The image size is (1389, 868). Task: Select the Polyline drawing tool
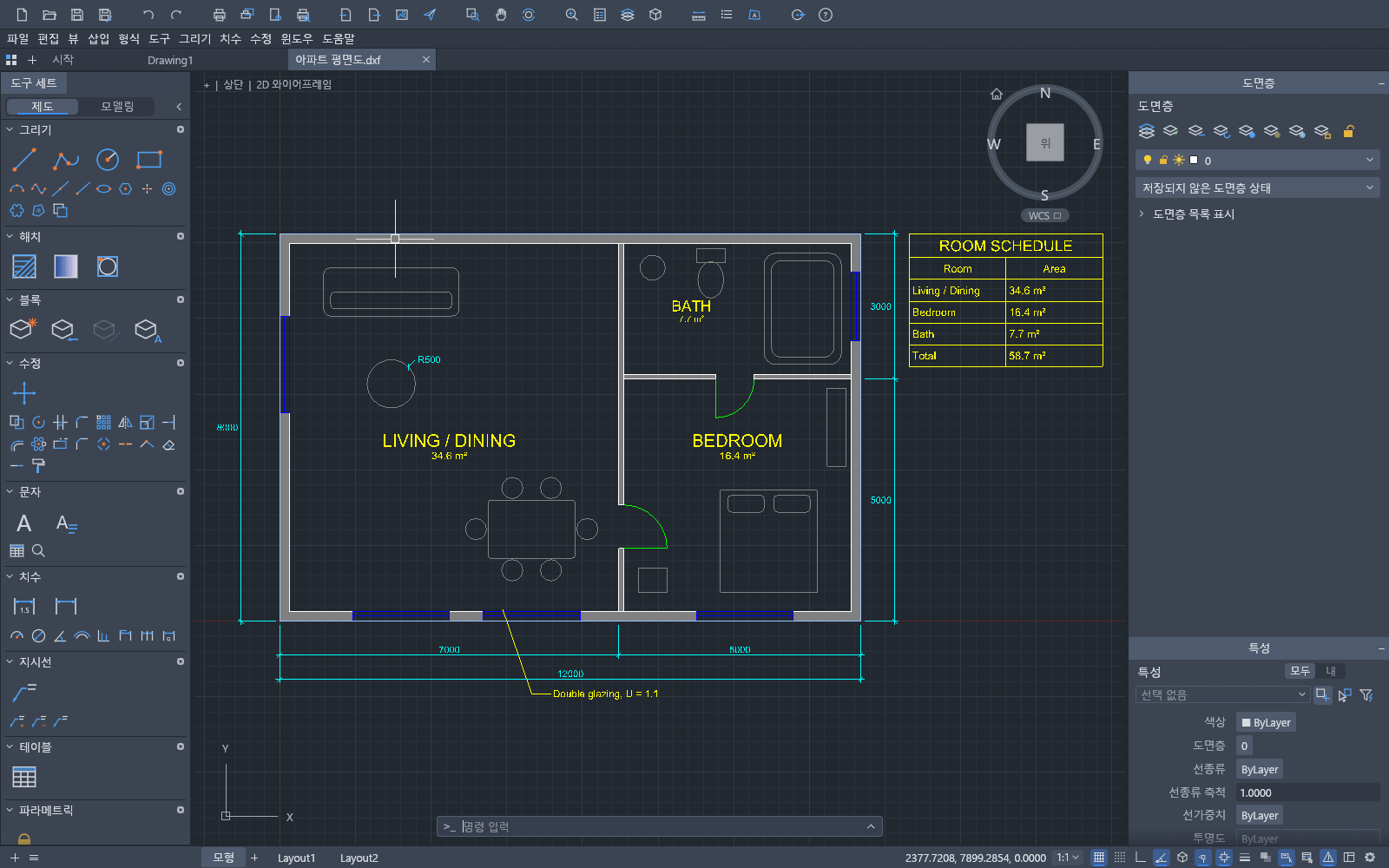[x=66, y=160]
